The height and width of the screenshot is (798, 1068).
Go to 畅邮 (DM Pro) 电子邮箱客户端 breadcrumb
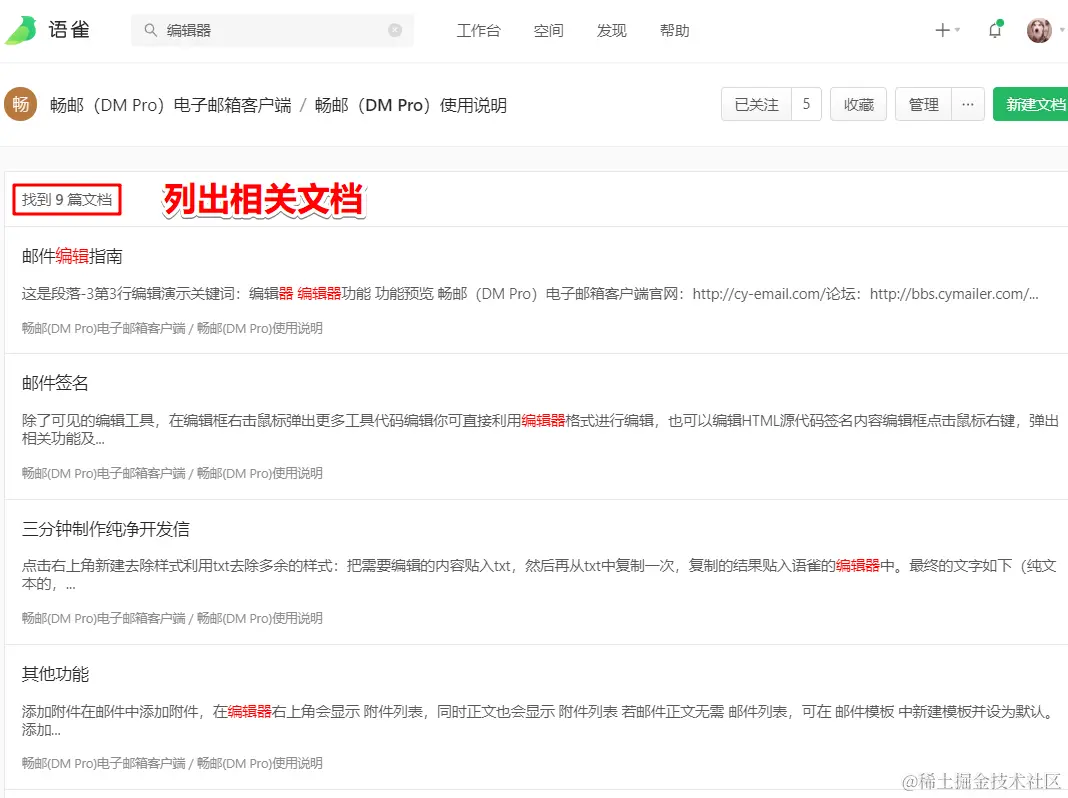pyautogui.click(x=171, y=105)
